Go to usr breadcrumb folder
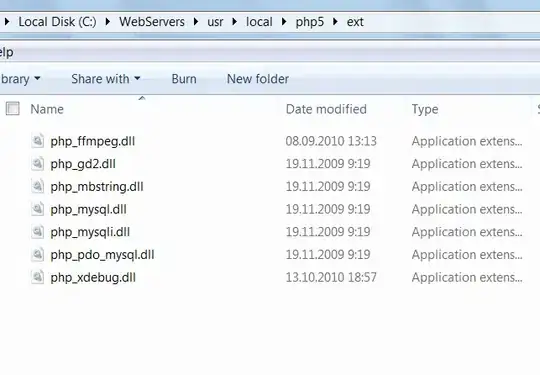540x375 pixels. (215, 22)
